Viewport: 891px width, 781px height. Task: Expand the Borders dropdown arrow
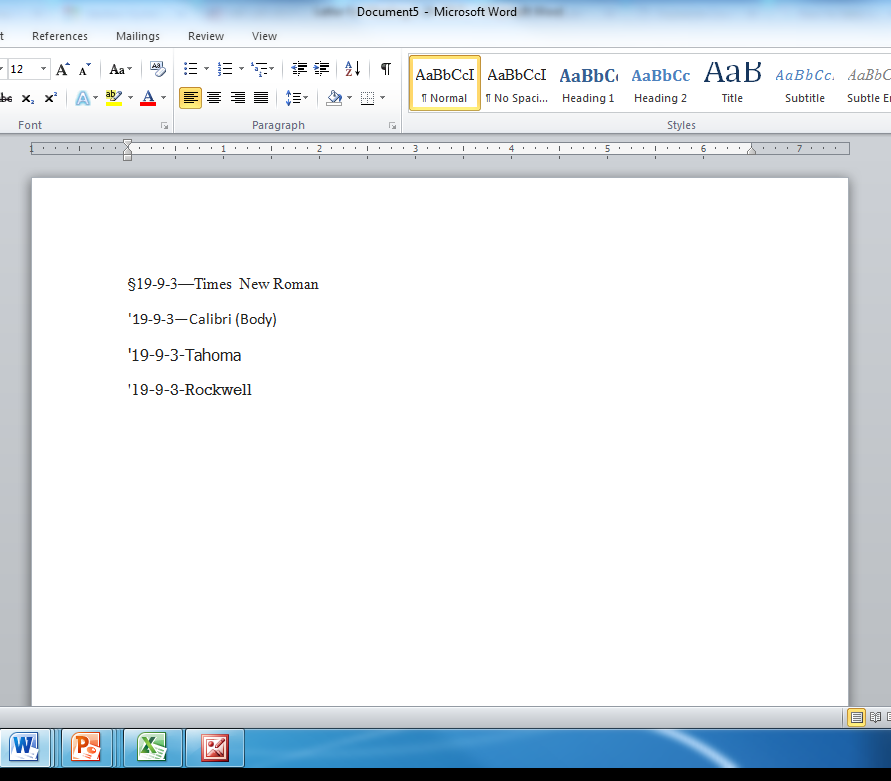382,98
